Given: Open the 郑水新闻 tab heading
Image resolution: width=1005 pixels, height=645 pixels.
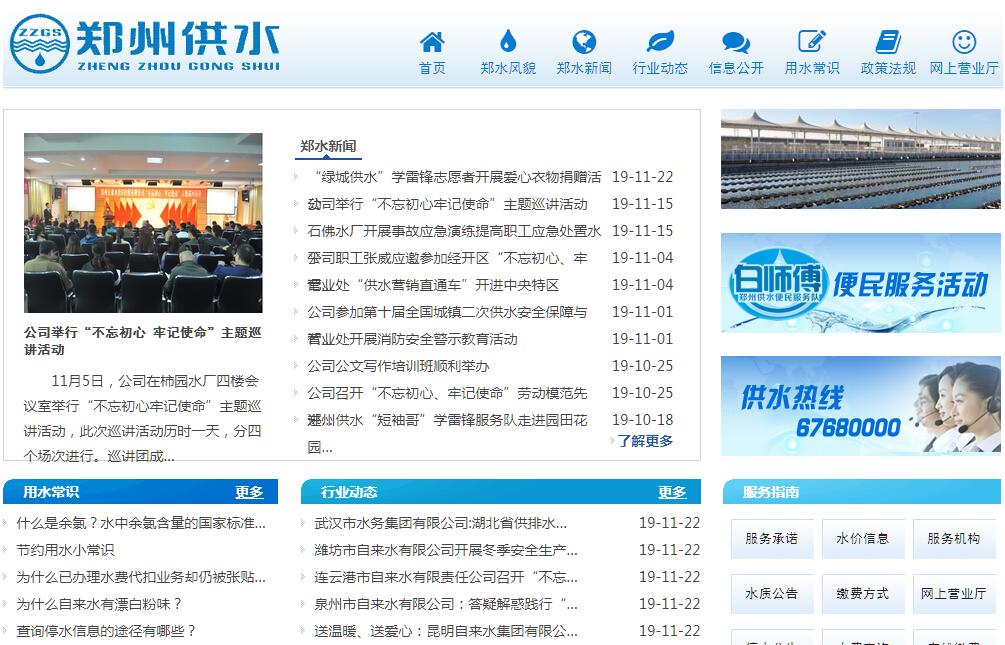Looking at the screenshot, I should click(328, 147).
